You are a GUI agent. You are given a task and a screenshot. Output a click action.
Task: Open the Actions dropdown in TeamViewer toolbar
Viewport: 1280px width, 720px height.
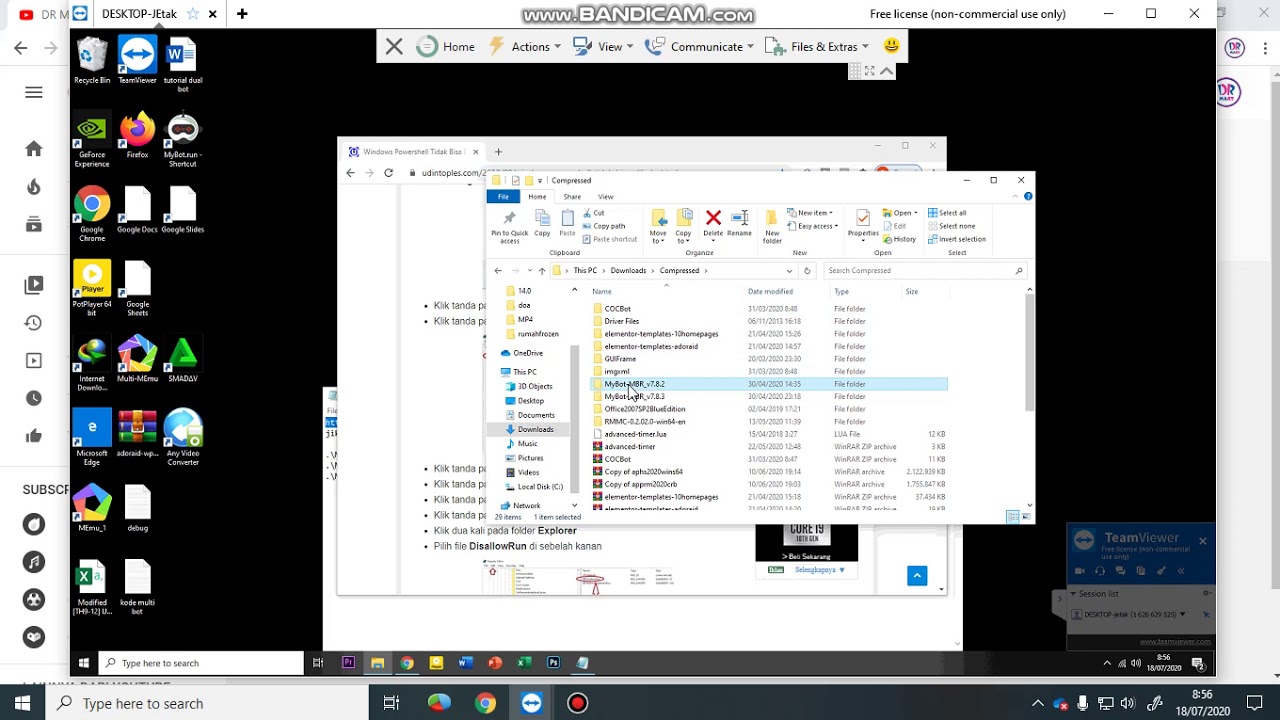[x=524, y=47]
